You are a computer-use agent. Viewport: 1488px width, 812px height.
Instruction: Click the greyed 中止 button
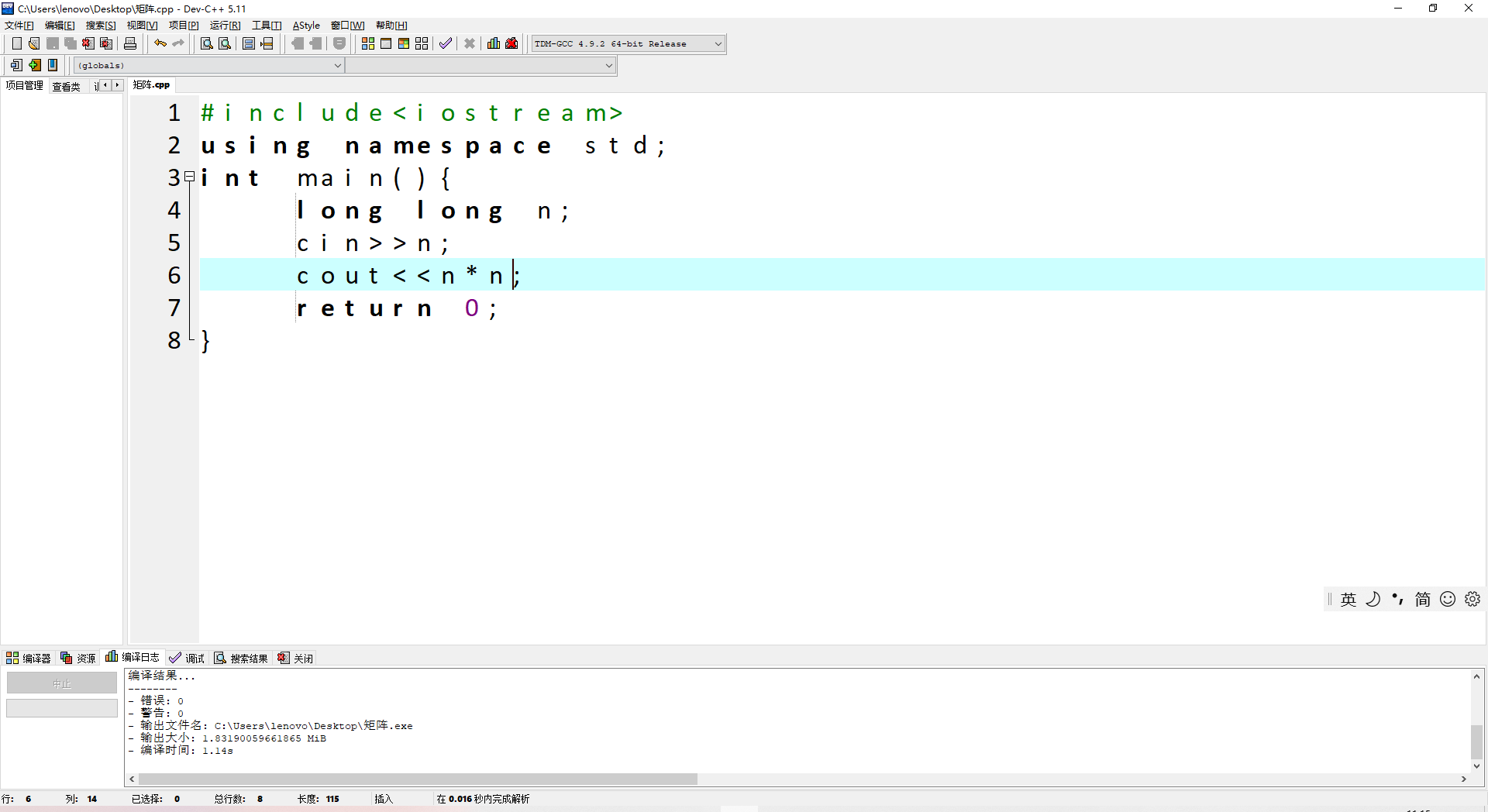[62, 683]
